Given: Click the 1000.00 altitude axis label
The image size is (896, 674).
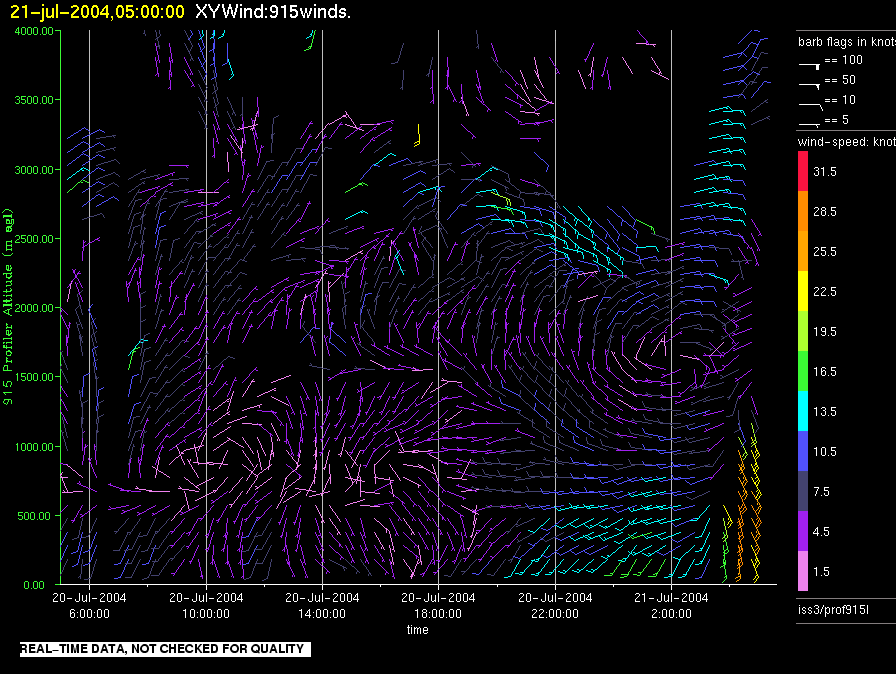Looking at the screenshot, I should pos(34,447).
